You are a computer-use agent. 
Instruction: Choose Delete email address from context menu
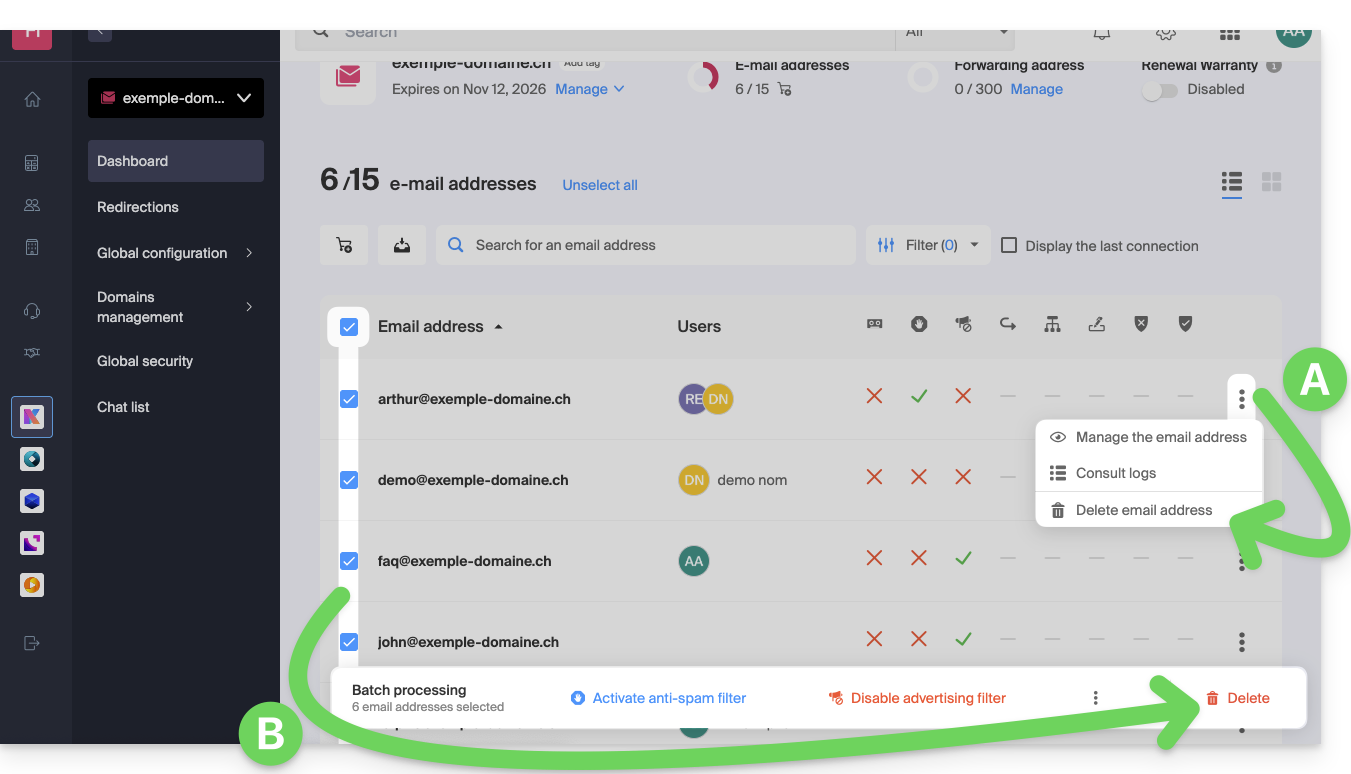(x=1143, y=510)
